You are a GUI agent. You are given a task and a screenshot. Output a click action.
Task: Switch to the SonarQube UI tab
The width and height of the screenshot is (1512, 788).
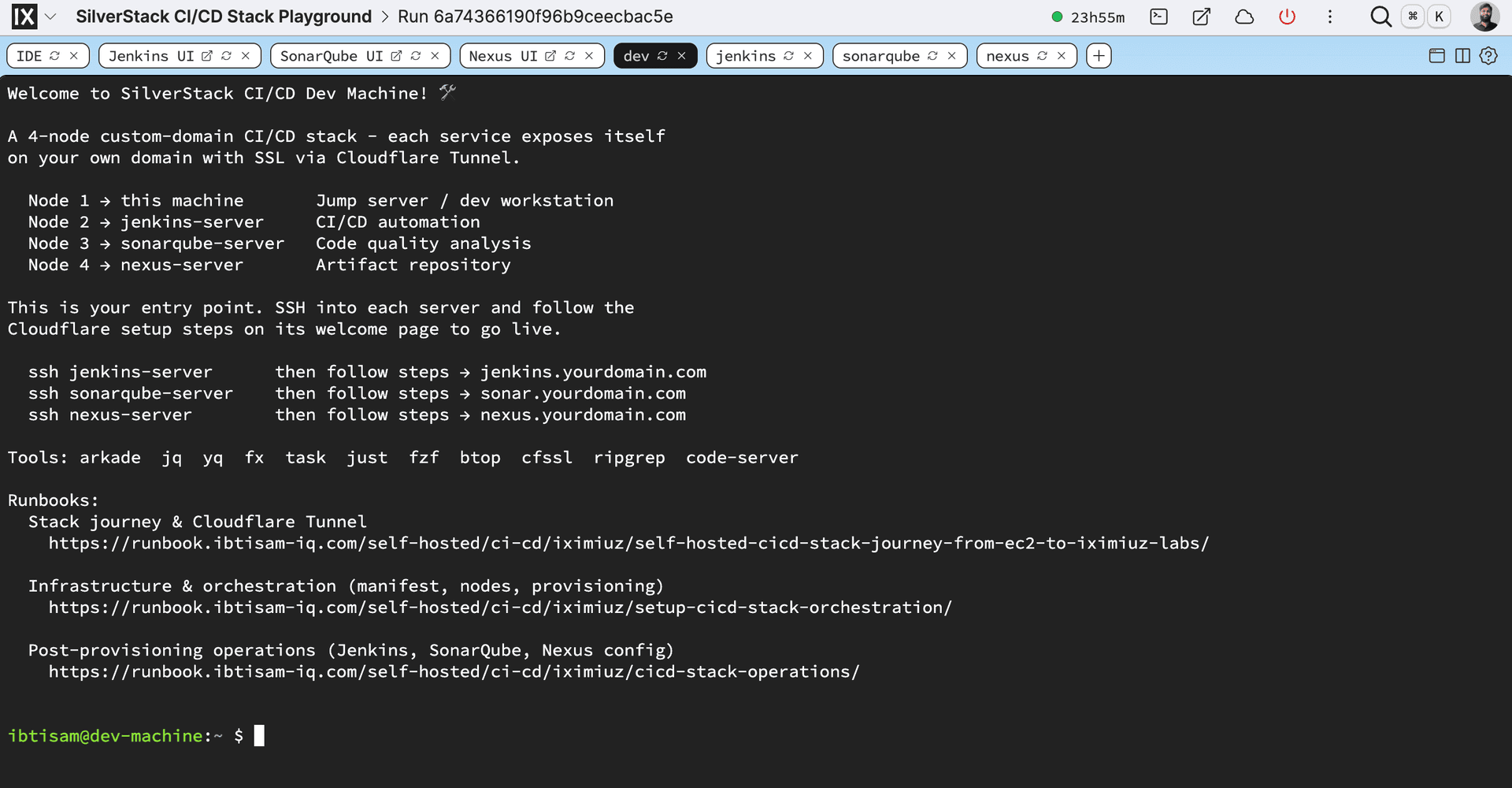[x=332, y=56]
